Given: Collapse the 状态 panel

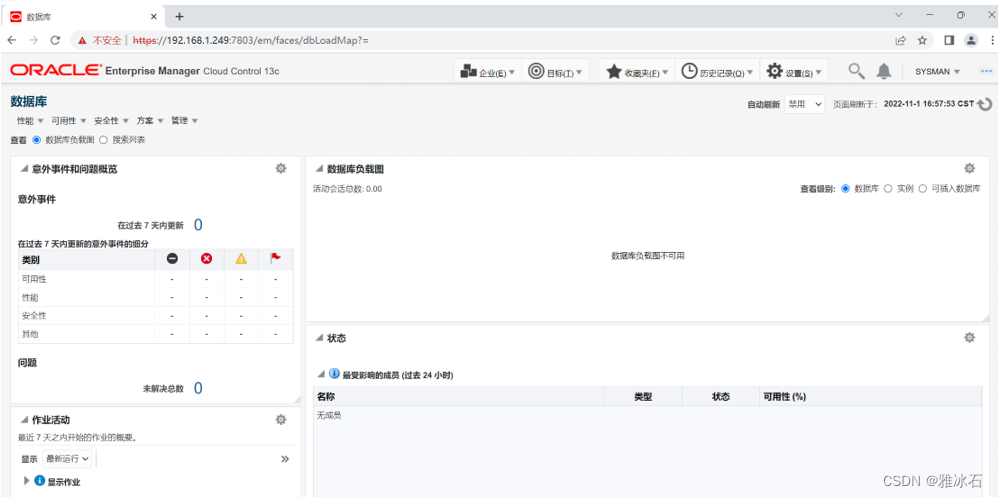Looking at the screenshot, I should [x=320, y=338].
